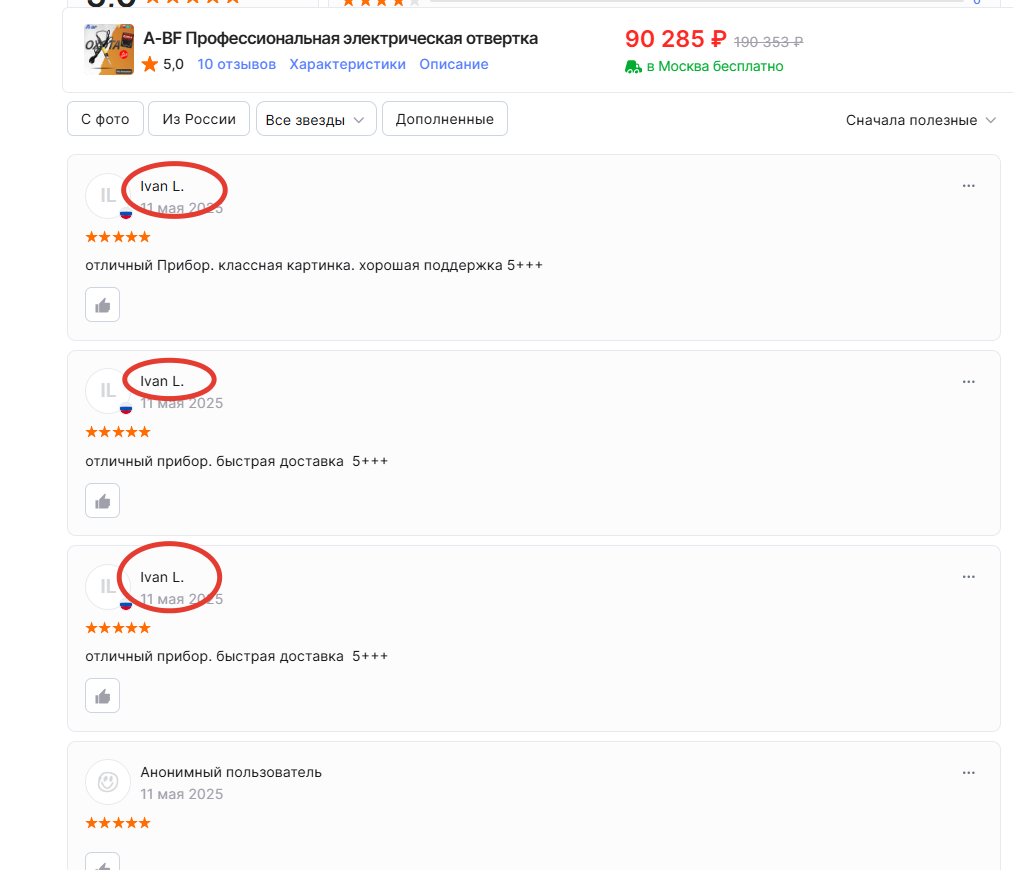Click the 90 285 ₽ price

click(676, 39)
